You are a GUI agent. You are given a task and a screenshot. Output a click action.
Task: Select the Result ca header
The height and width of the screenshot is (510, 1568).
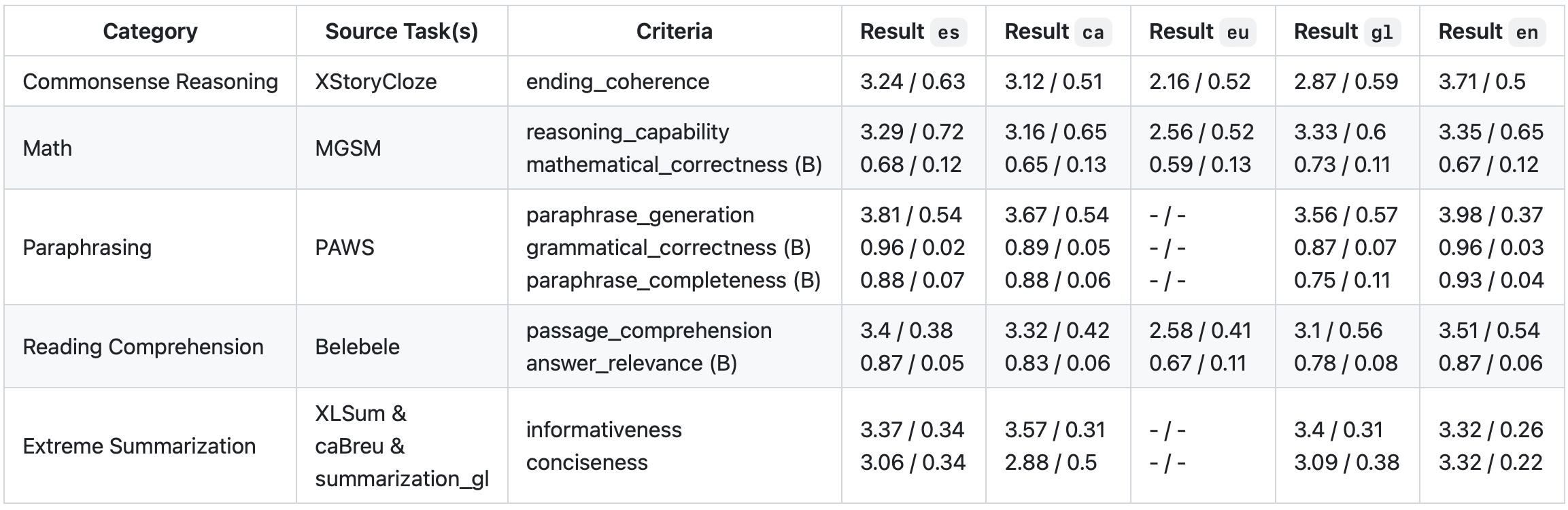pos(1058,31)
